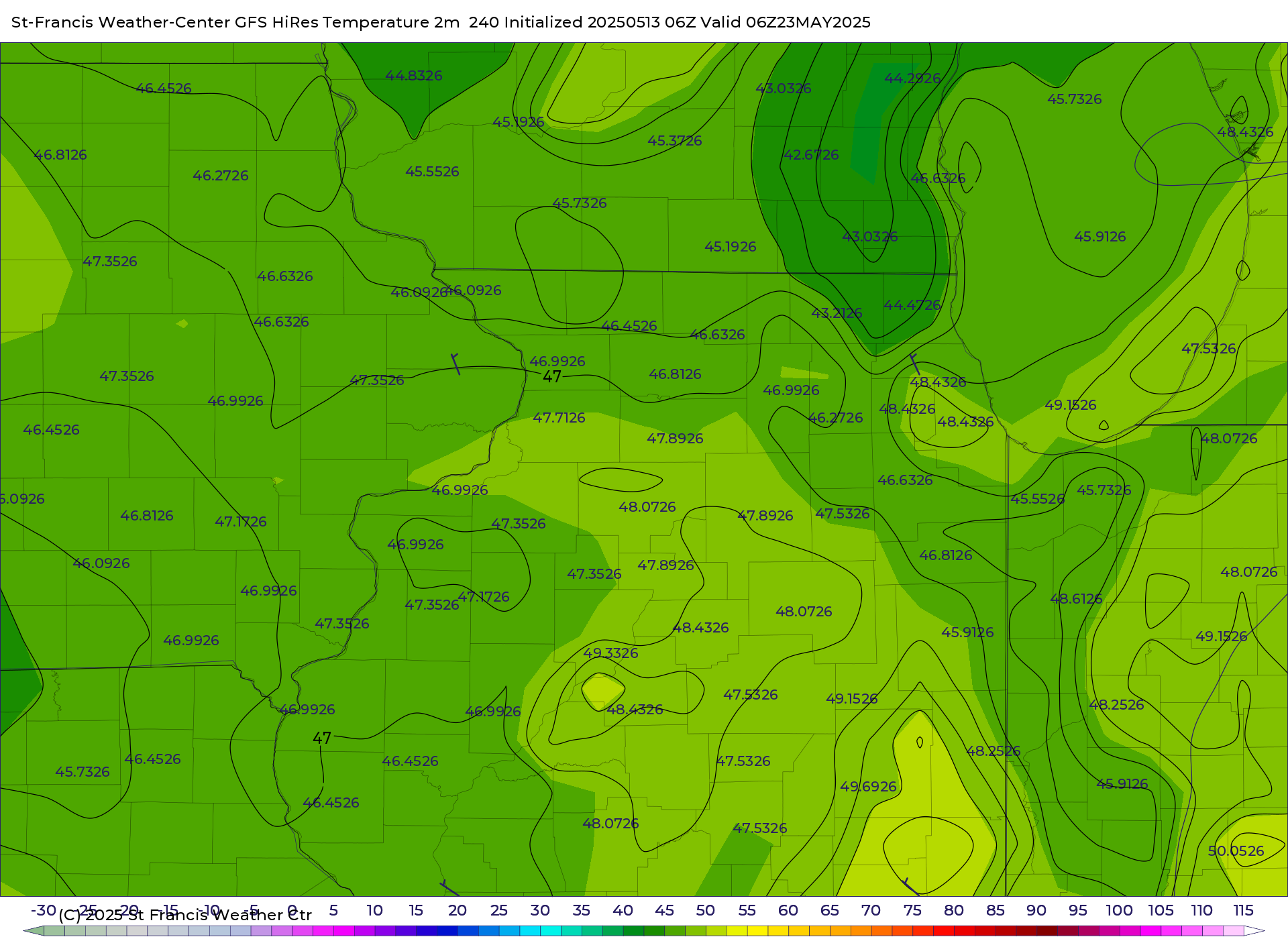Click the legend scale label 30
Image resolution: width=1288 pixels, height=939 pixels.
(x=540, y=911)
